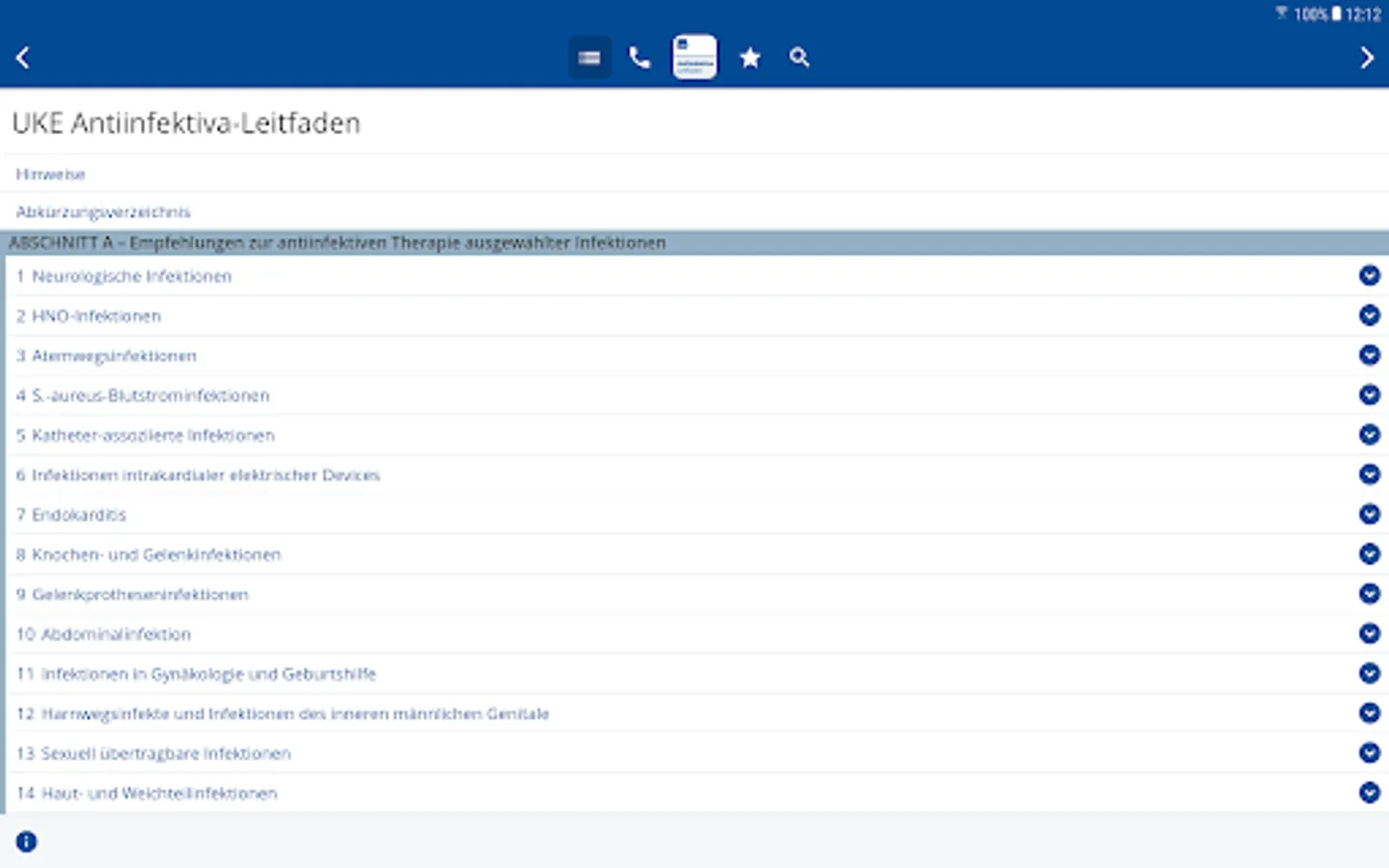This screenshot has height=868, width=1389.
Task: Expand the Atemwegsinfektionen chevron
Action: 1370,355
